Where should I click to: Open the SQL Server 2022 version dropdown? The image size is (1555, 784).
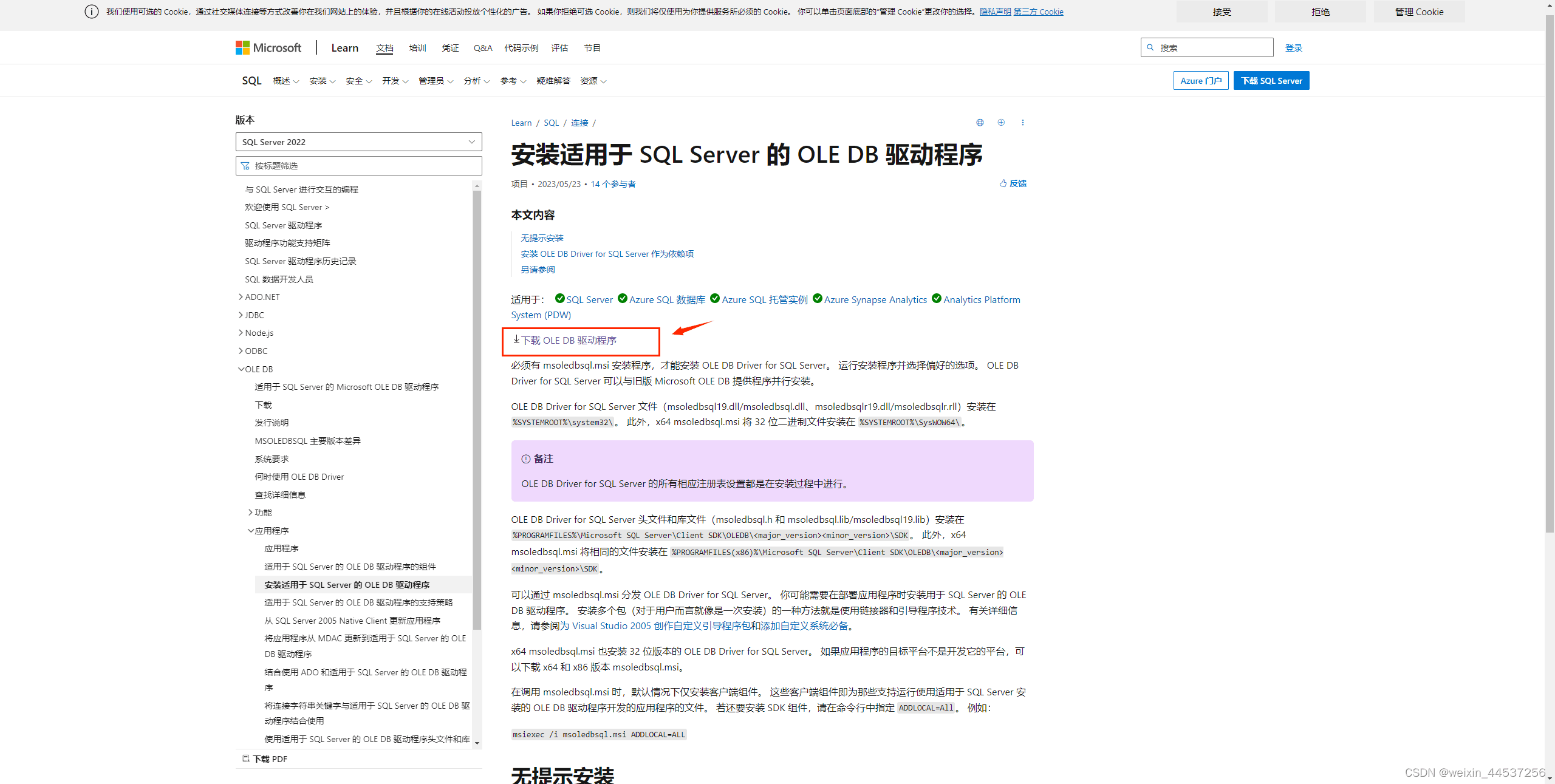tap(358, 142)
